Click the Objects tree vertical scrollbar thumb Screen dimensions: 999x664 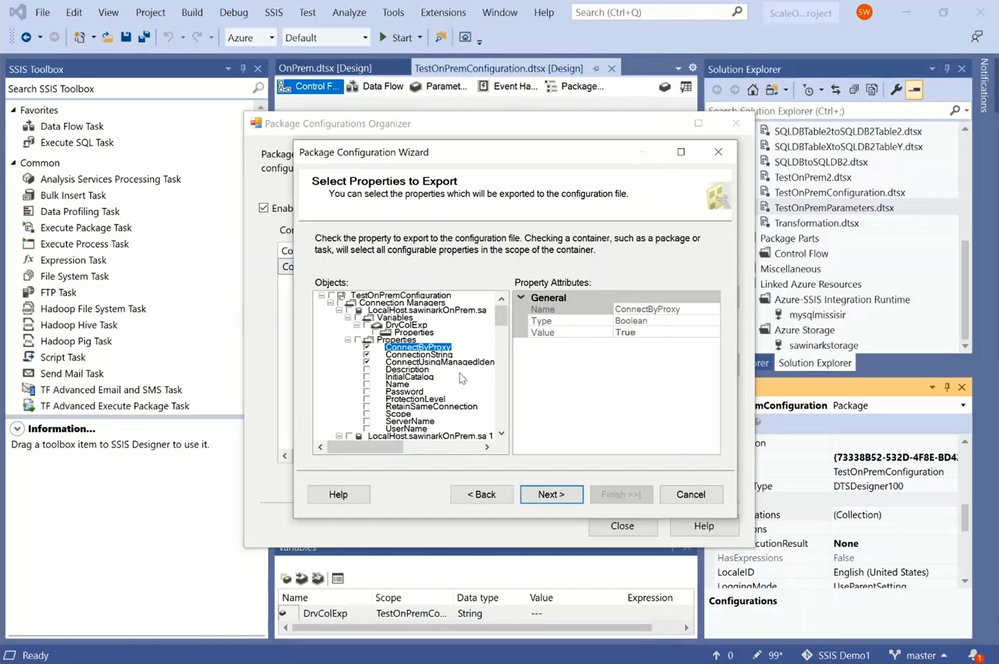point(501,315)
